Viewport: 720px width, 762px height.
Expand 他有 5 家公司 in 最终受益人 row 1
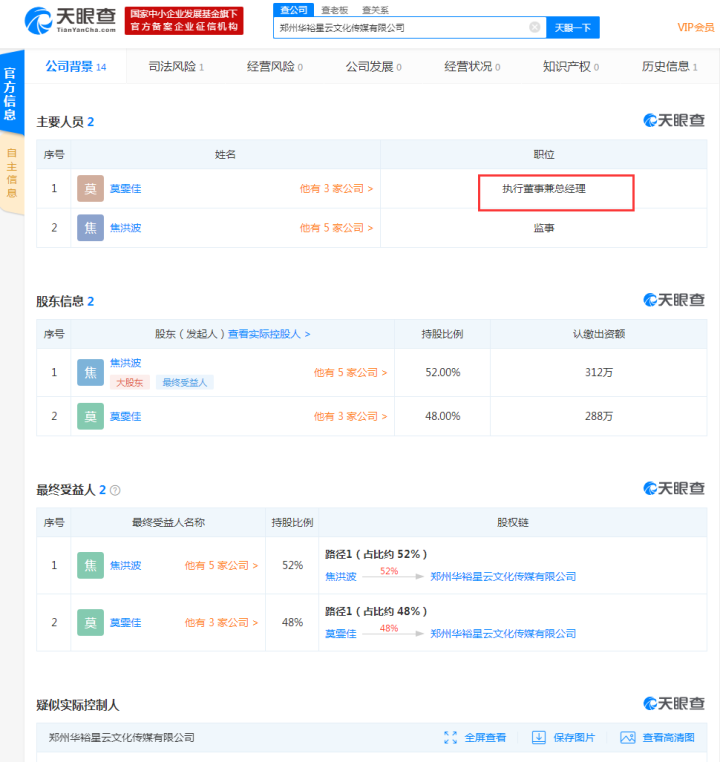point(221,566)
